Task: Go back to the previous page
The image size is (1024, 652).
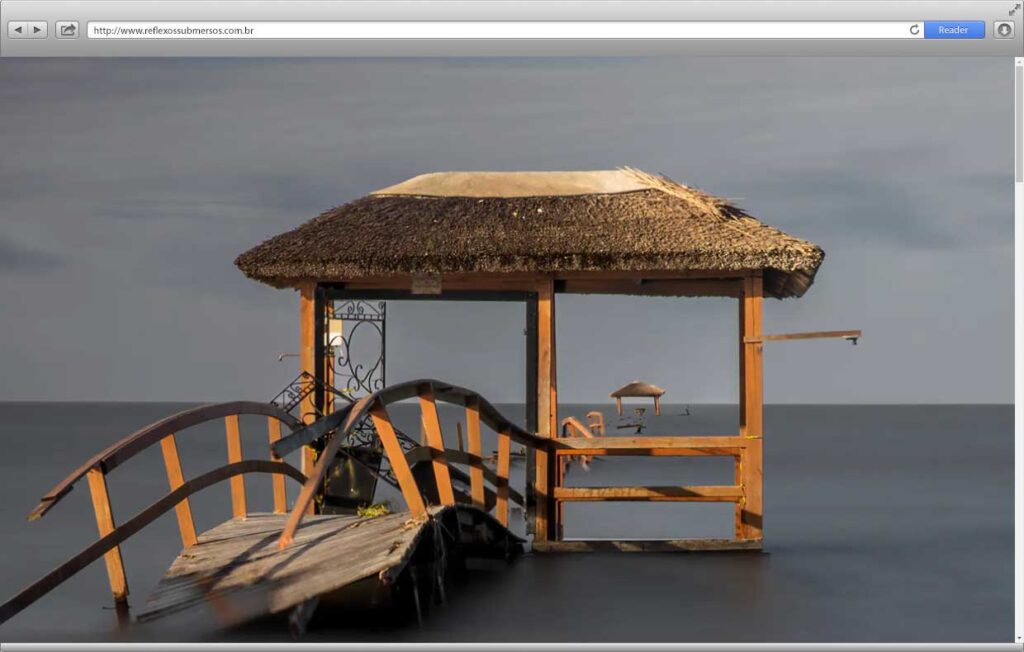Action: coord(18,30)
